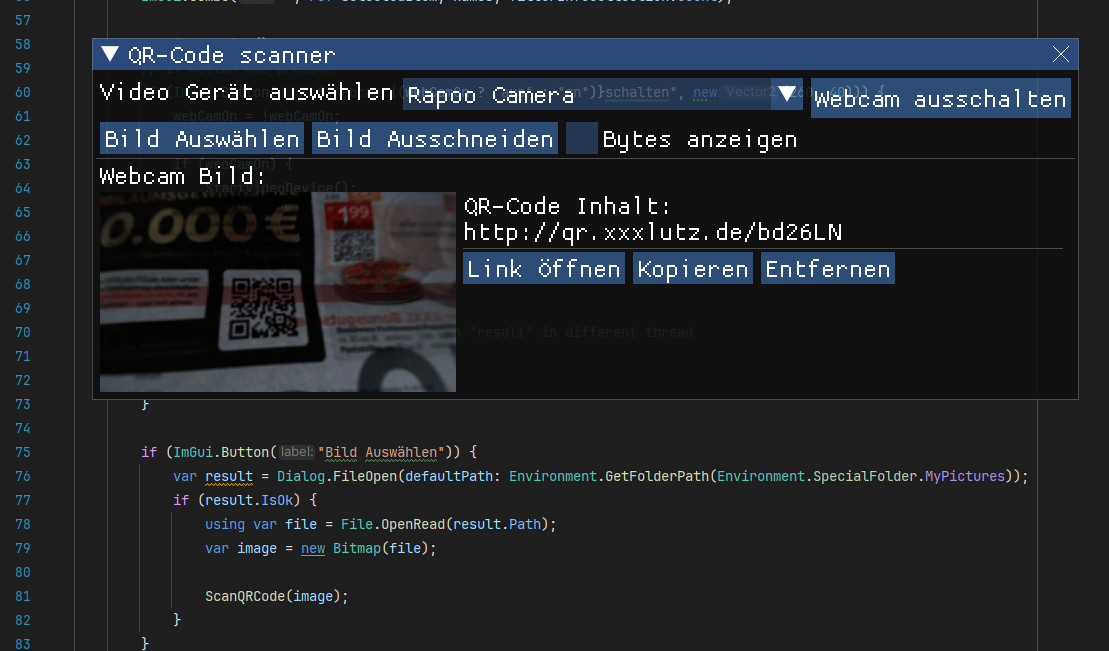This screenshot has width=1109, height=651.
Task: Collapse the QR-Code scanner window triangle
Action: pyautogui.click(x=110, y=55)
